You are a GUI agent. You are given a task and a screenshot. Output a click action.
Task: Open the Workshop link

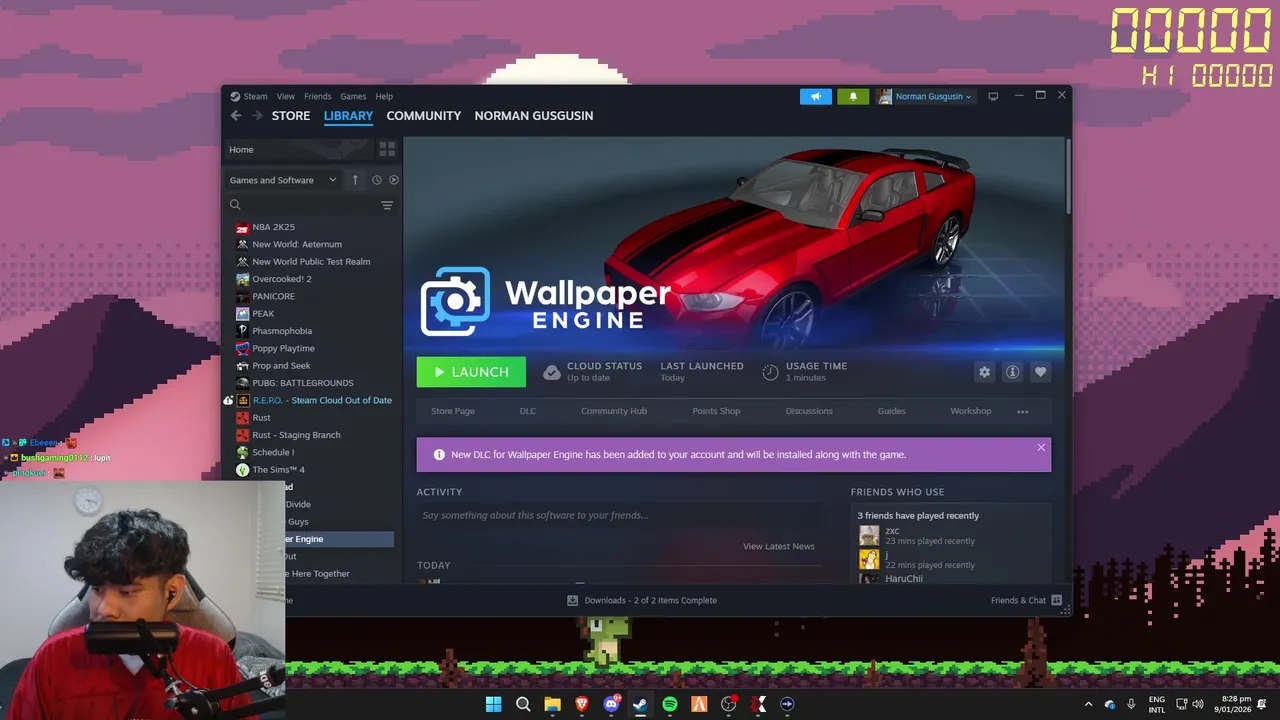point(971,411)
